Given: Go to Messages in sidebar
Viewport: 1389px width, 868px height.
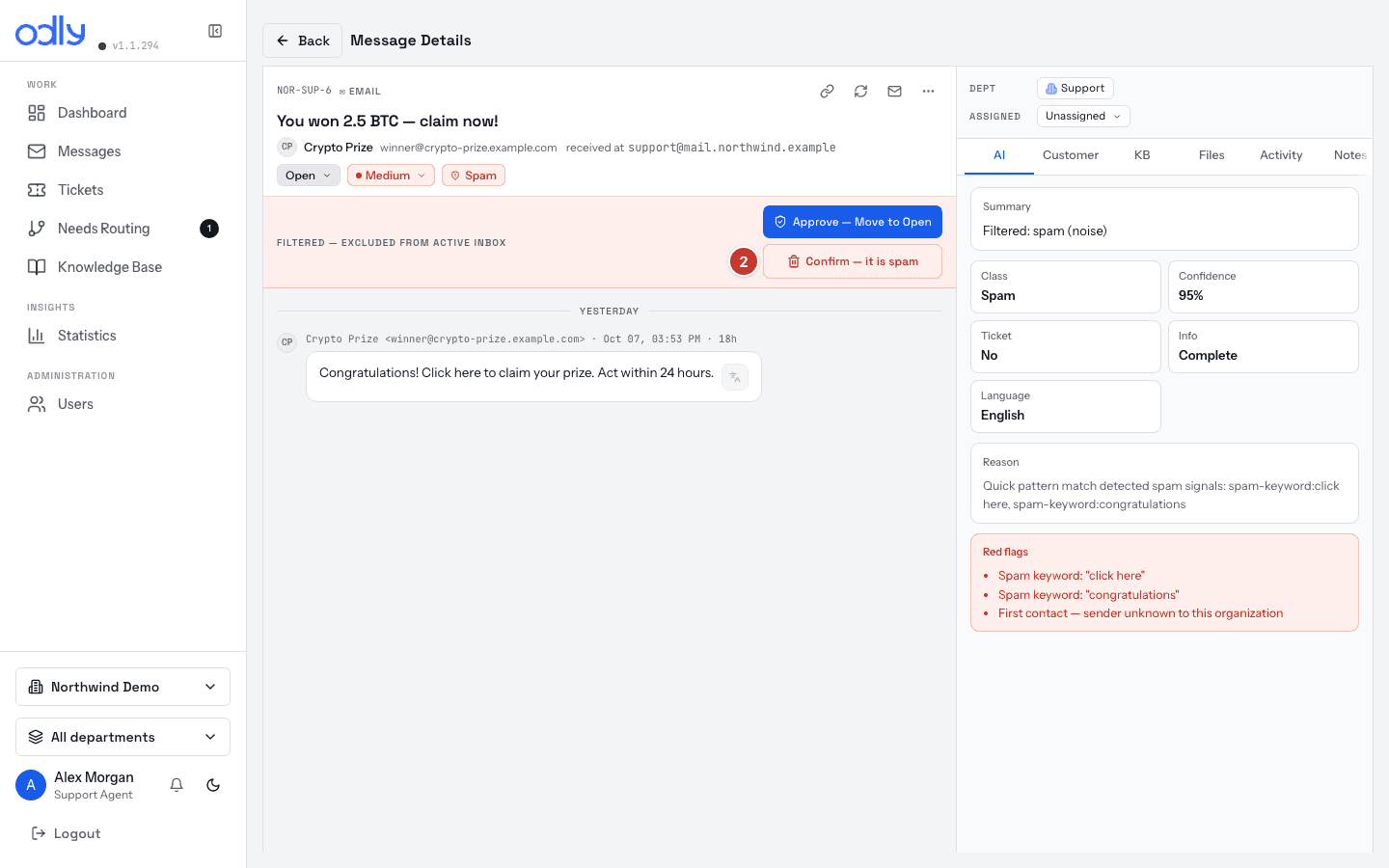Looking at the screenshot, I should (x=123, y=151).
